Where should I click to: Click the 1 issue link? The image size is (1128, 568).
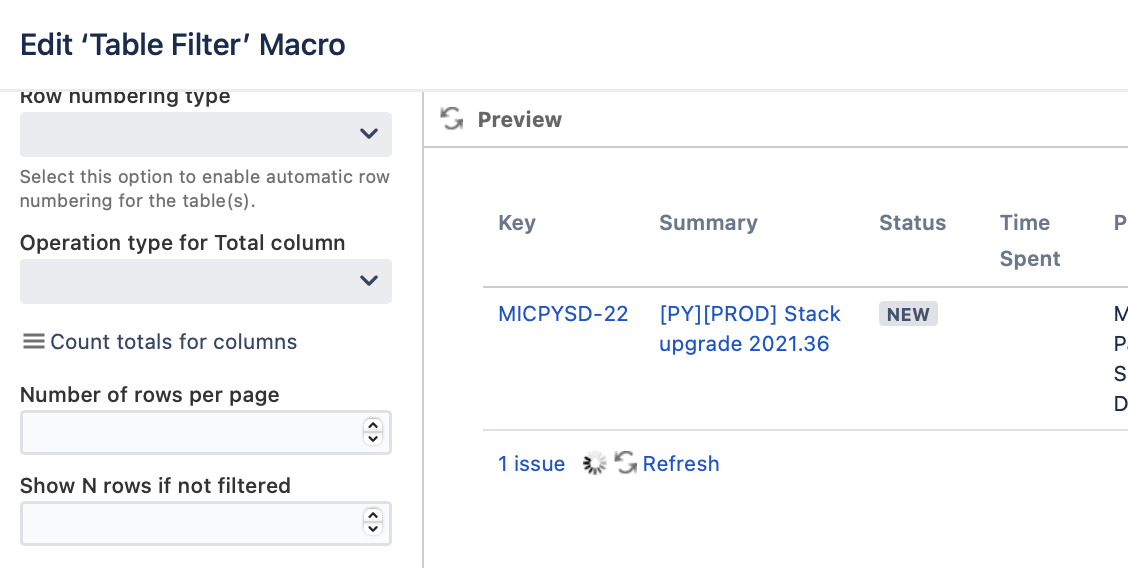point(532,464)
